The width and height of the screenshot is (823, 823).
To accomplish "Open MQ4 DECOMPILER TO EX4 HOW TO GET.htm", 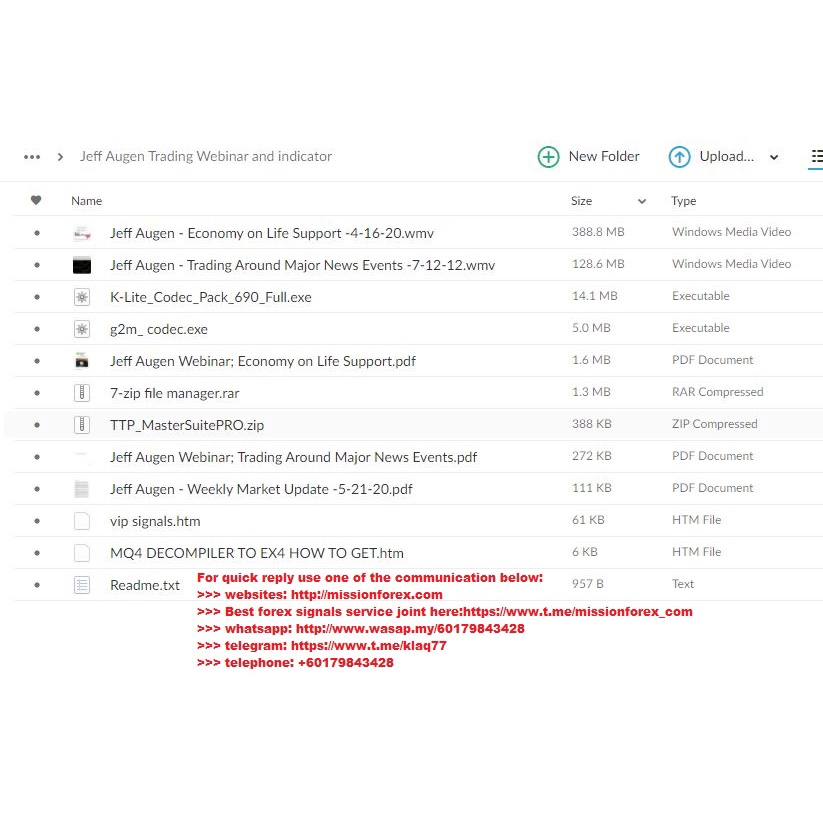I will click(257, 553).
